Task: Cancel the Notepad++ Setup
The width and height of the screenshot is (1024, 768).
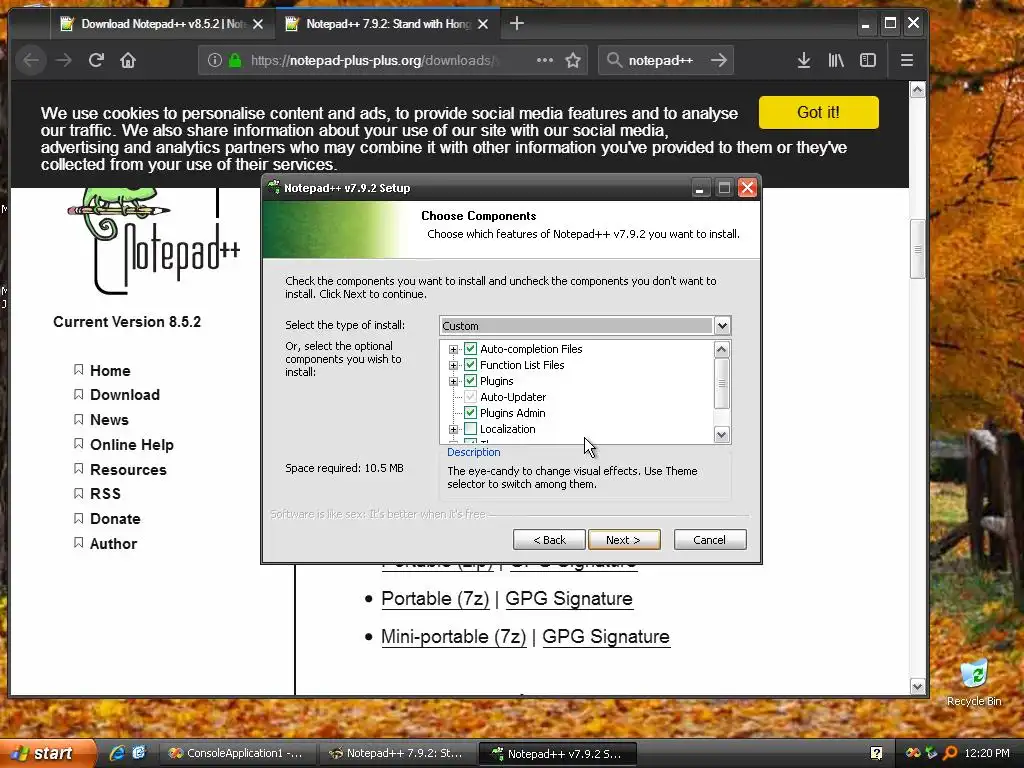Action: [710, 540]
